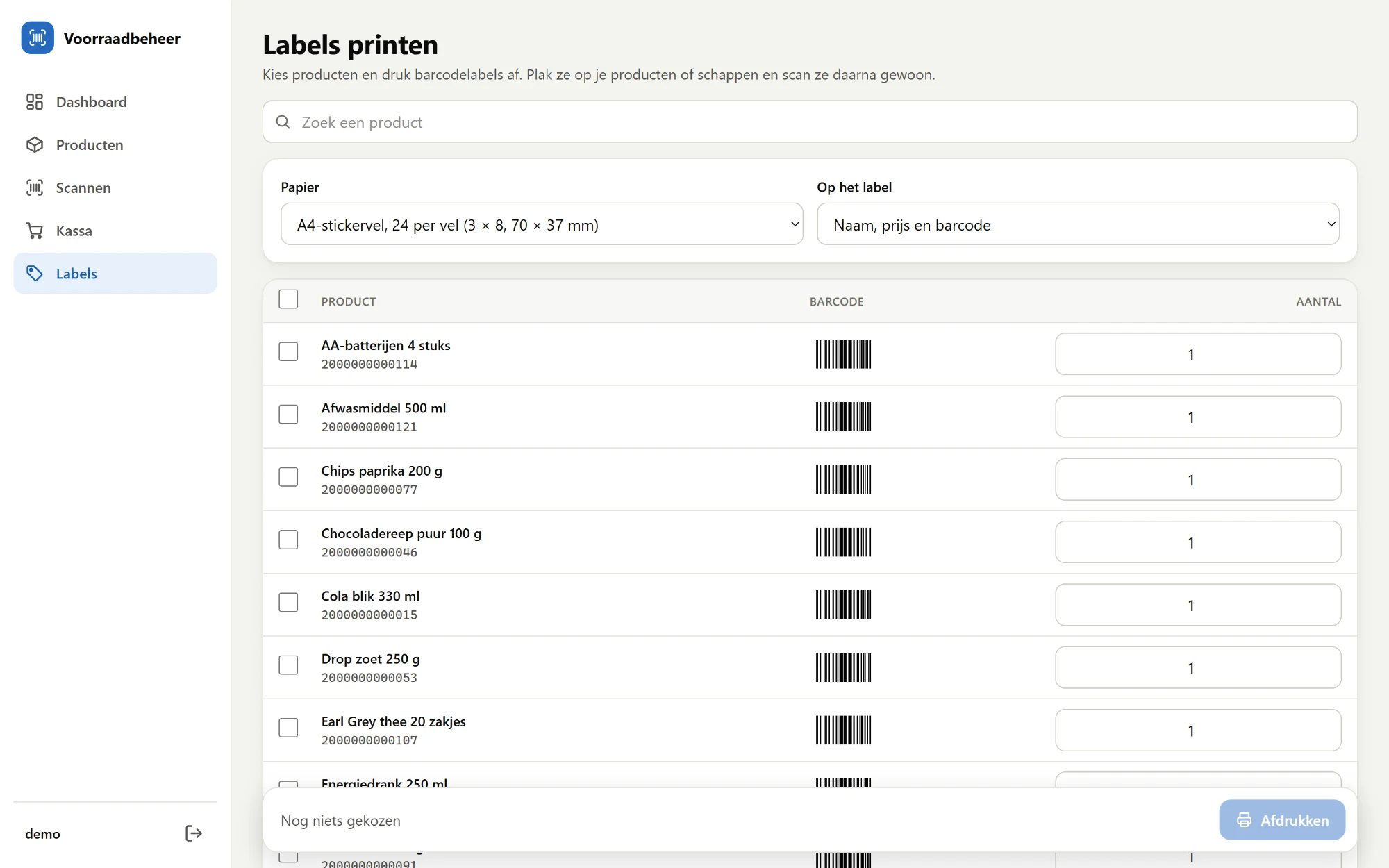This screenshot has width=1389, height=868.
Task: Click the quantity field for Drop zoet 250 g
Action: [1198, 667]
